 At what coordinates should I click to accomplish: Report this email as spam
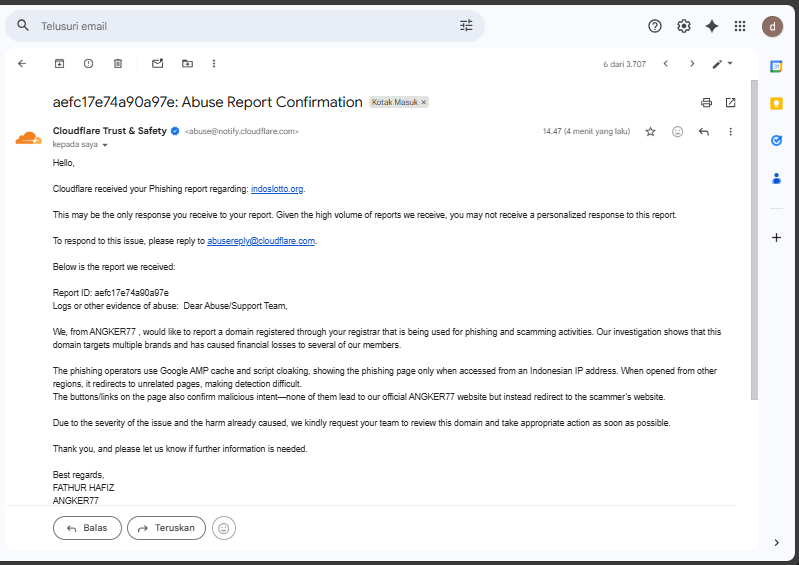89,64
